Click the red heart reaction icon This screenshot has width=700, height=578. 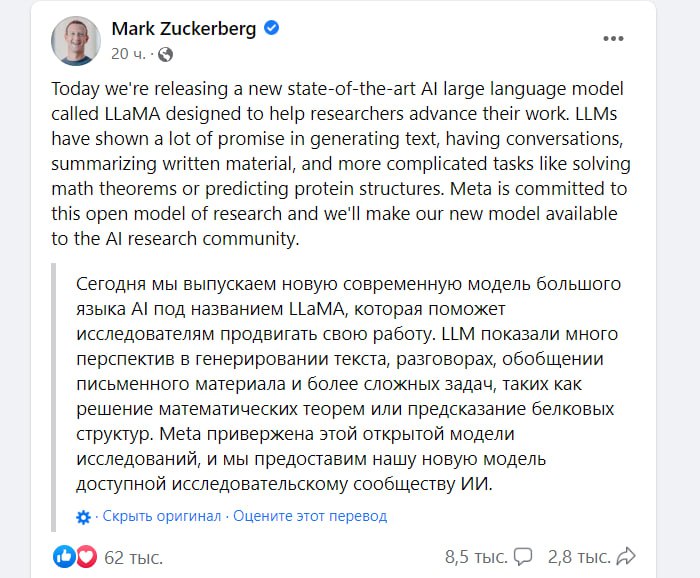coord(86,556)
